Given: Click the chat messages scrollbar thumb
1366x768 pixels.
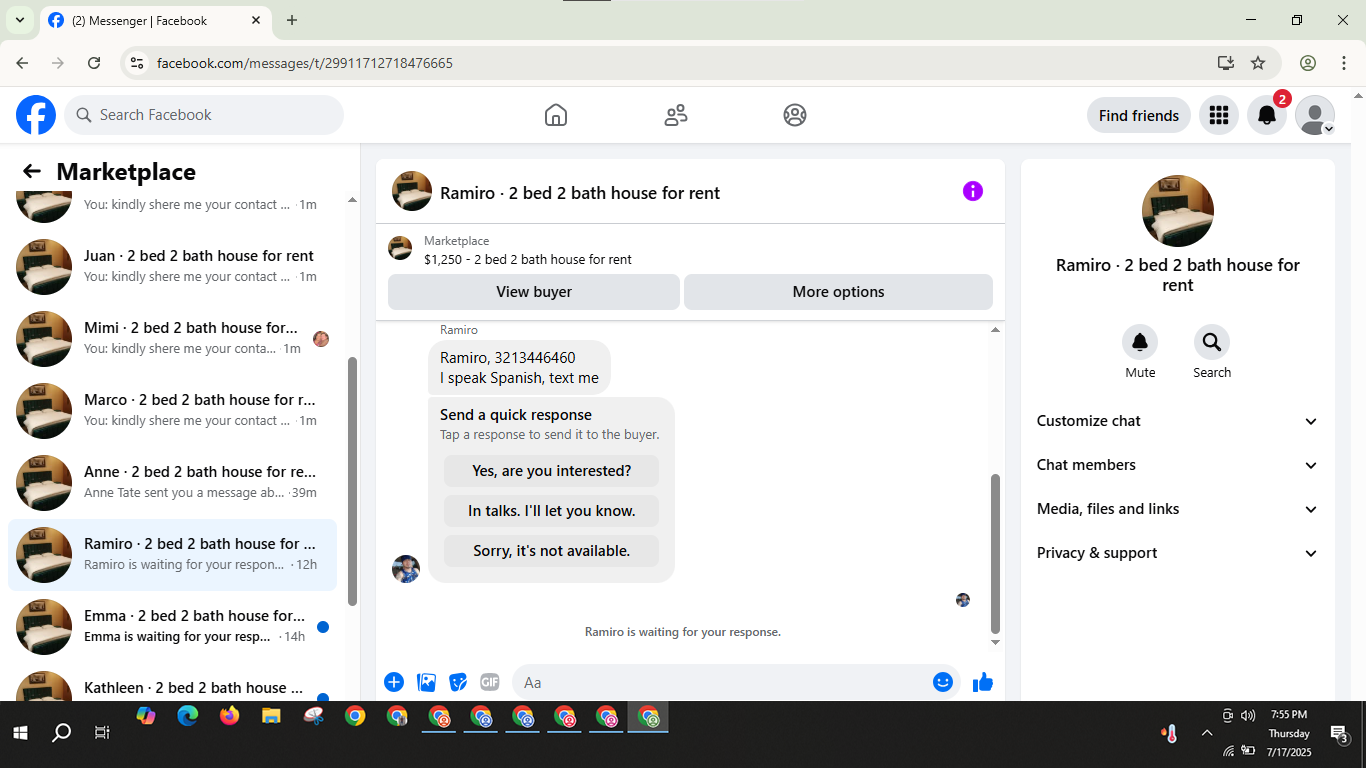Looking at the screenshot, I should coord(995,553).
